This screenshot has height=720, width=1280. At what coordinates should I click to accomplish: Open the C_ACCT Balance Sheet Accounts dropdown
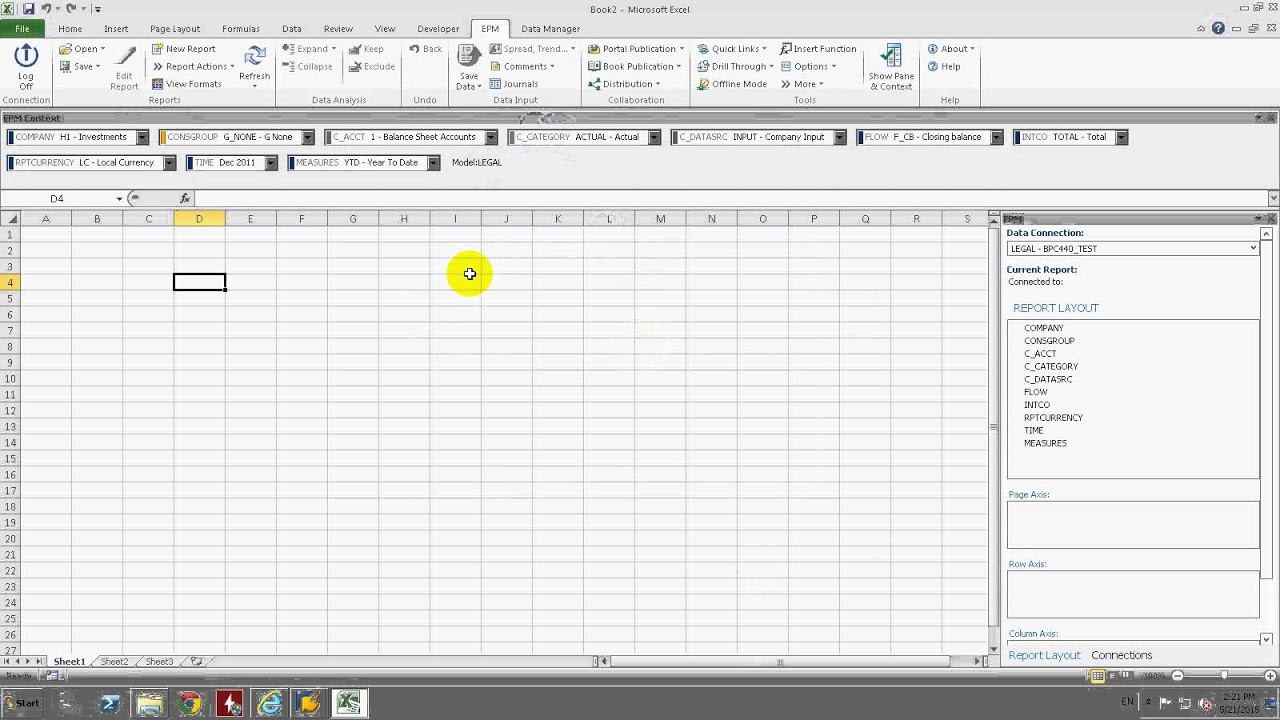(491, 137)
